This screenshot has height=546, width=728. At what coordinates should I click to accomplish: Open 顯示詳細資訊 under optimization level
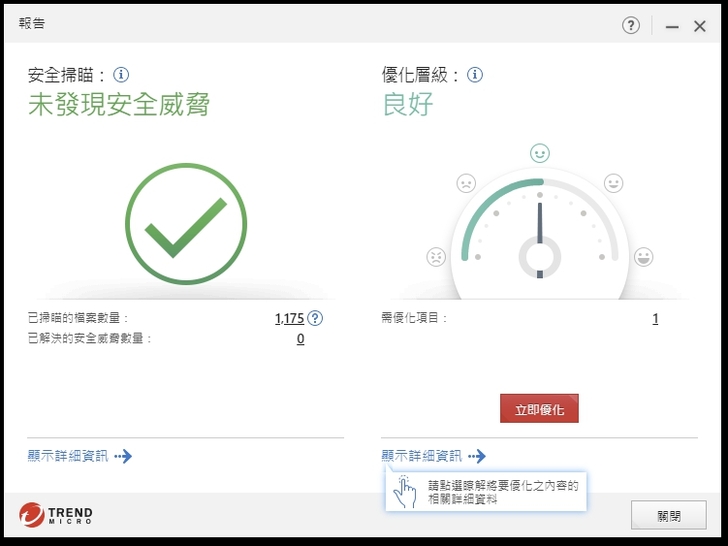click(422, 456)
